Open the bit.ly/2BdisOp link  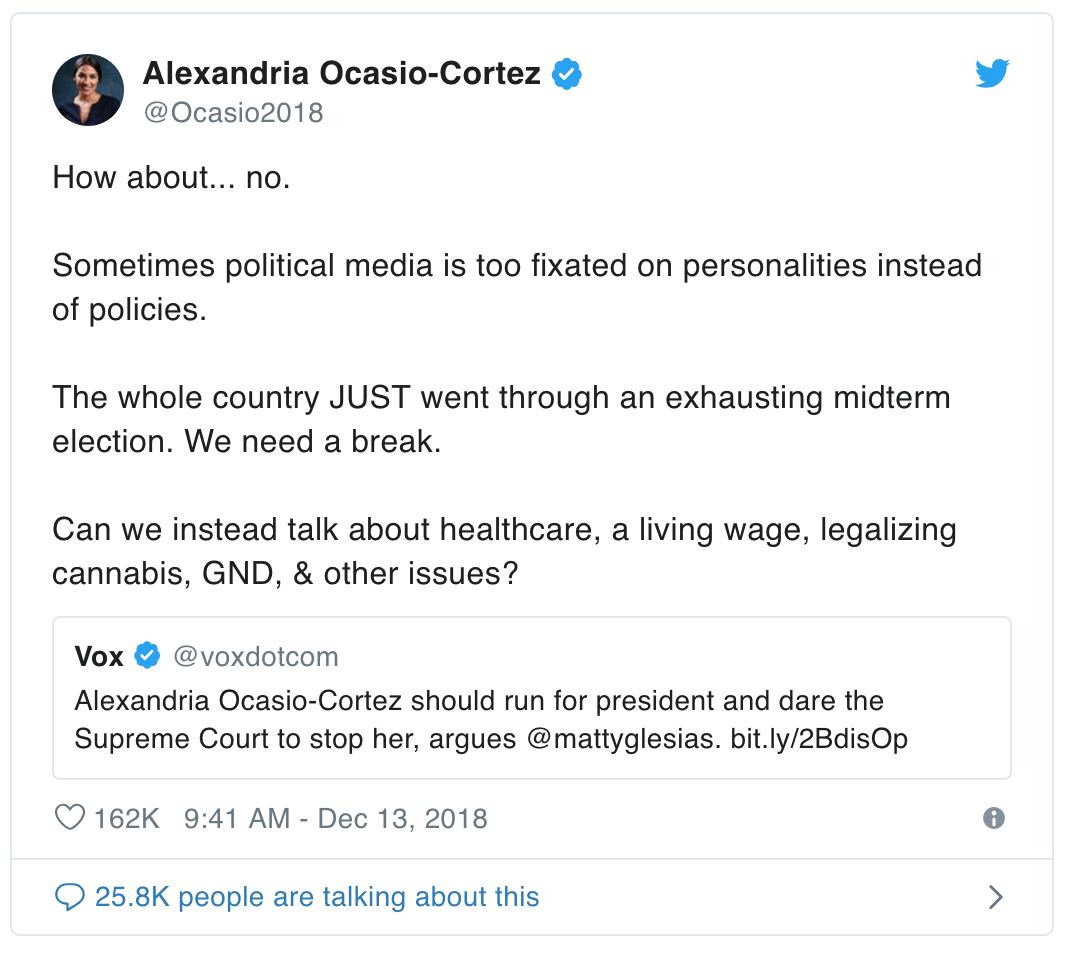[813, 741]
